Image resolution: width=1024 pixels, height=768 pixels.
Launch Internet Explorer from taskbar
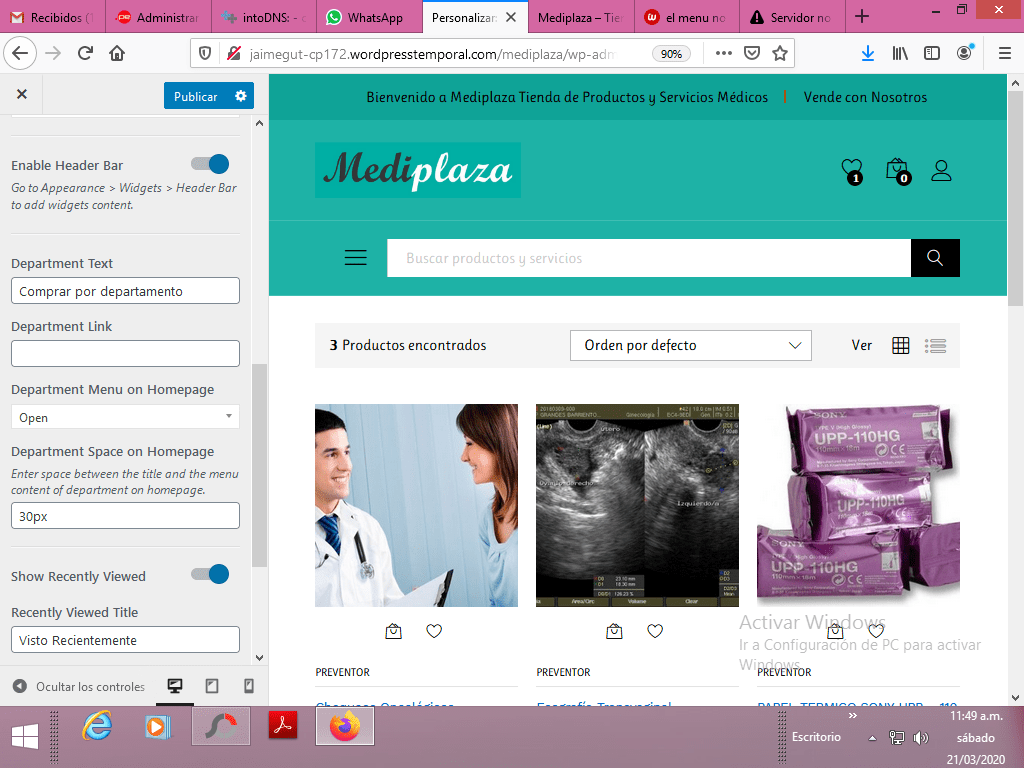[x=97, y=726]
